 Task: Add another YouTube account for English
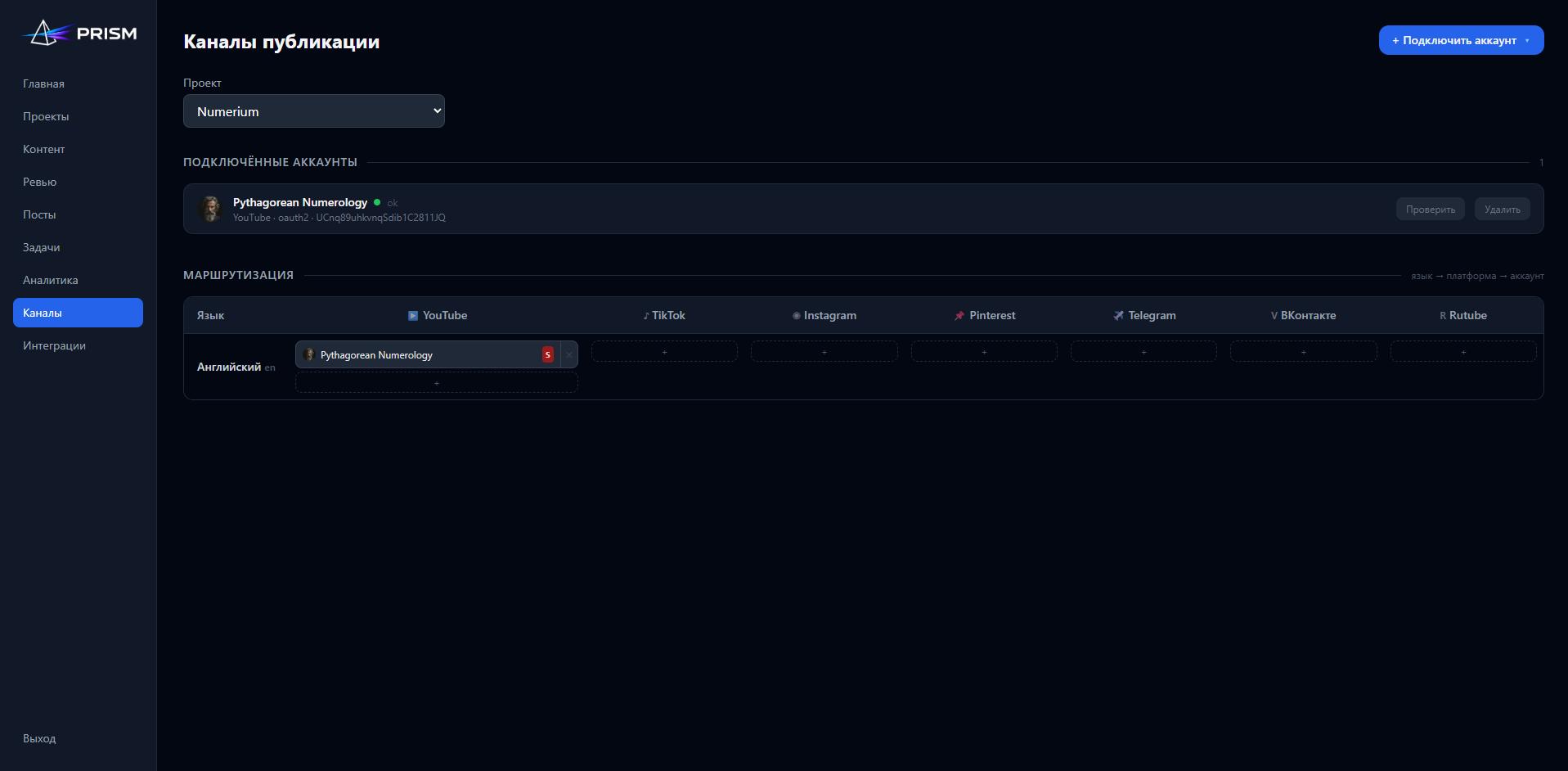[x=437, y=383]
